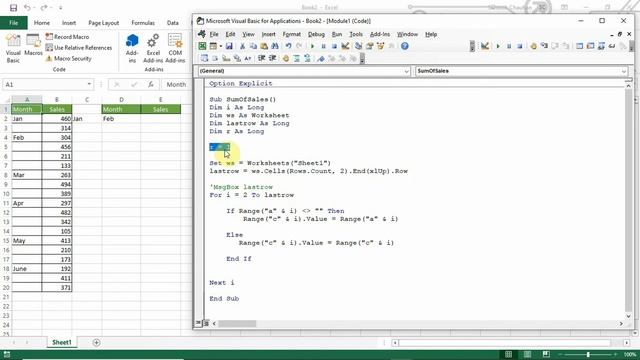Switch to Procedure View at code window bottom
640x360 pixels.
point(198,323)
